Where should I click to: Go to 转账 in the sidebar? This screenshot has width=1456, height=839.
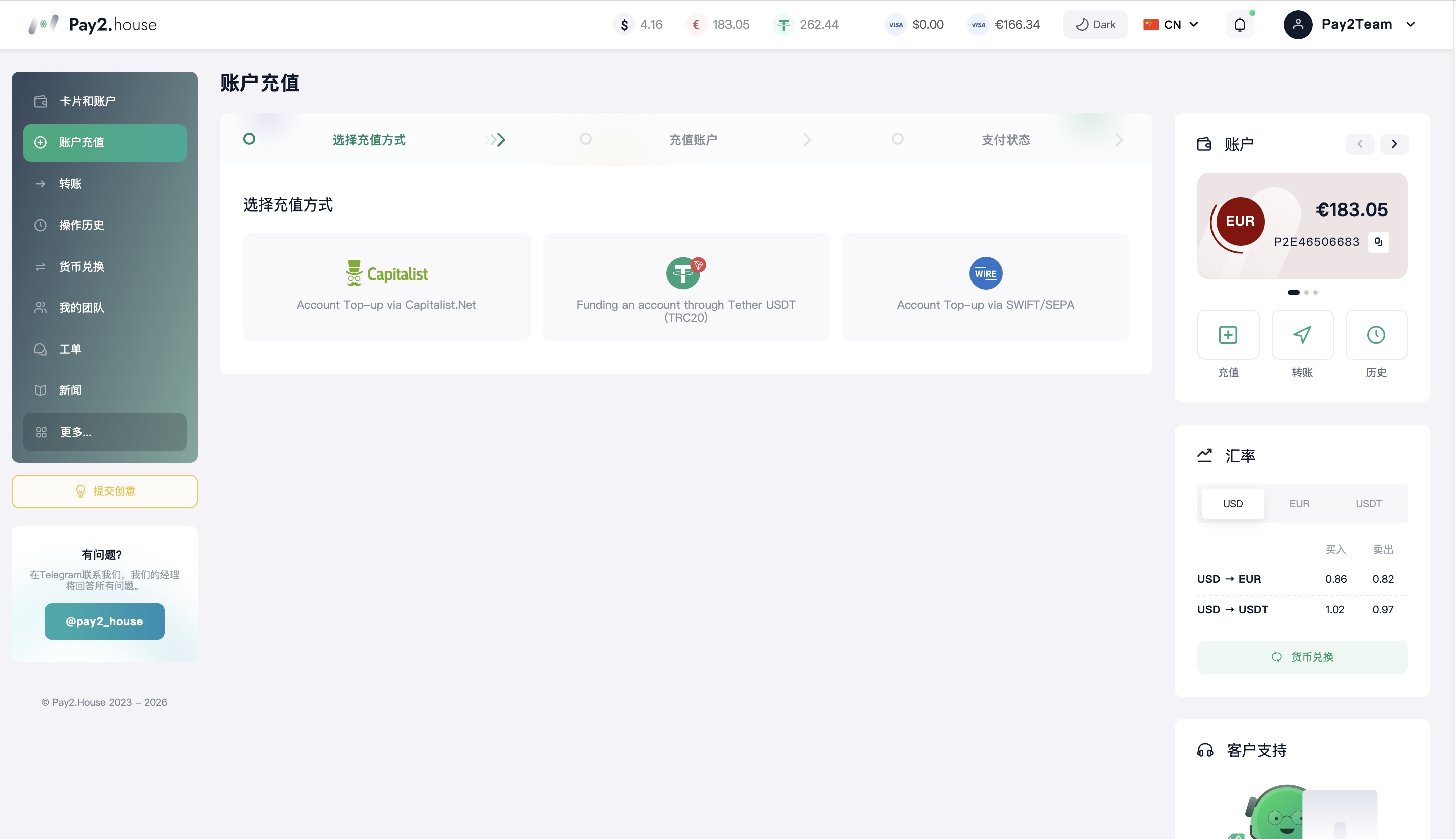(105, 184)
